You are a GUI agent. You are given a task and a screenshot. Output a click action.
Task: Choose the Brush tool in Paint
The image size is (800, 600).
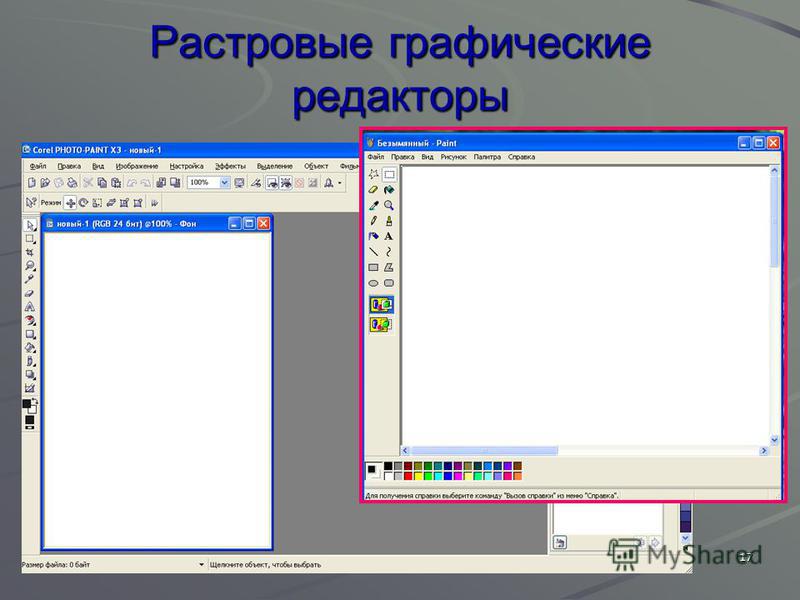389,221
